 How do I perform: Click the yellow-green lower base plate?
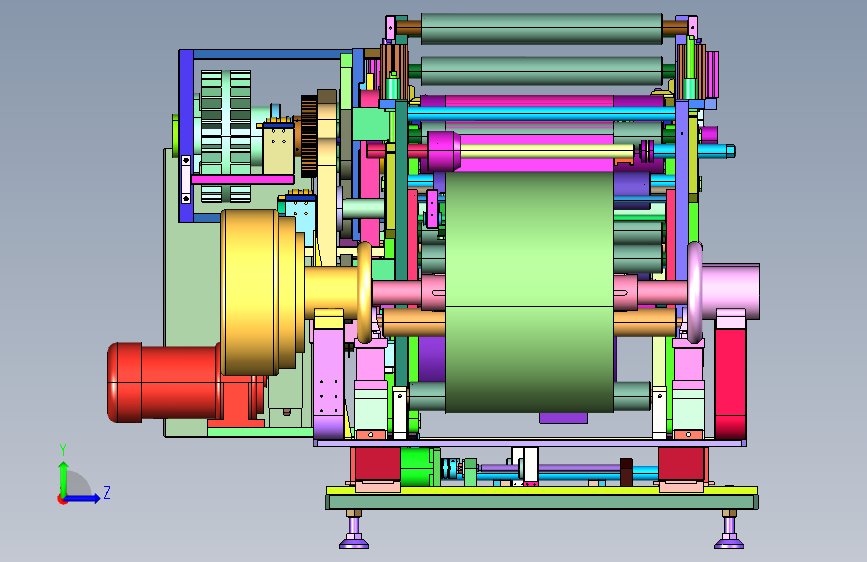tap(542, 491)
